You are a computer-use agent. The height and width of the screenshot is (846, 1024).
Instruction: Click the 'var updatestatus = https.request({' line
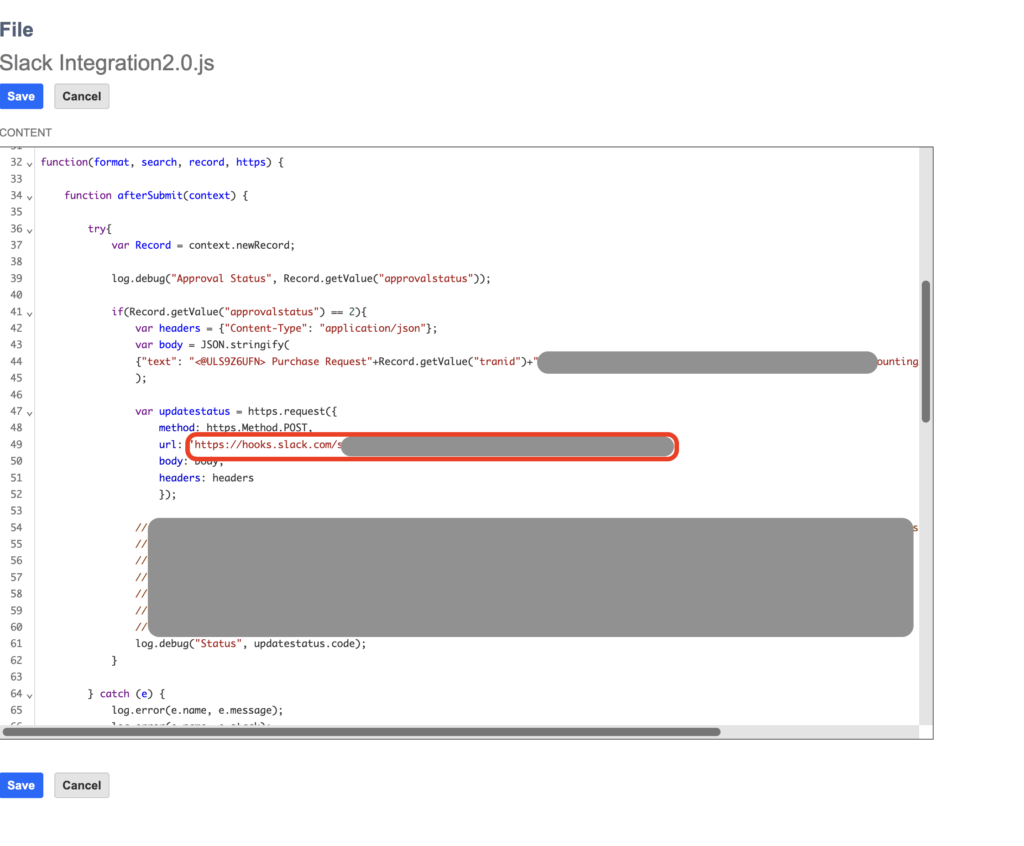coord(236,411)
